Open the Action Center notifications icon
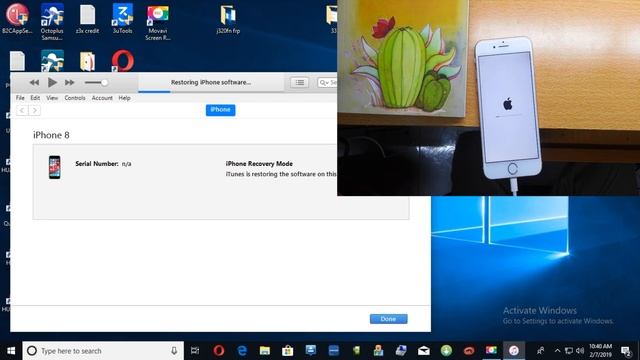 [x=626, y=351]
